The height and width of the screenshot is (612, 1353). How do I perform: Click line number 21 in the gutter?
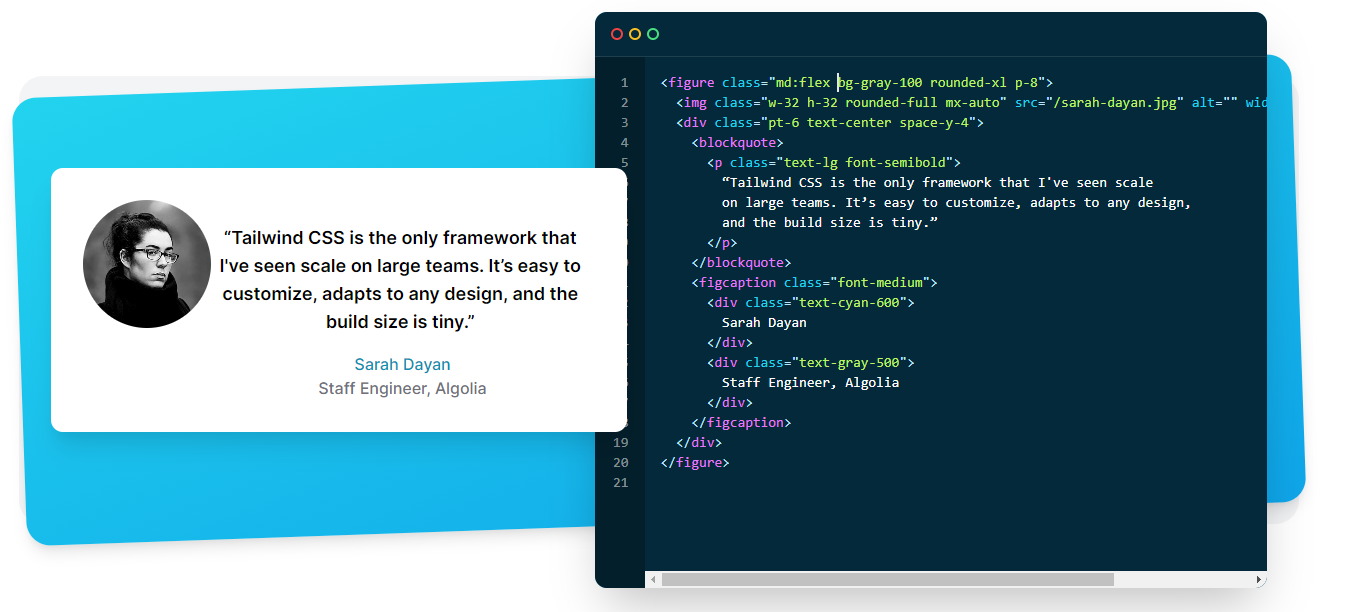[x=621, y=483]
